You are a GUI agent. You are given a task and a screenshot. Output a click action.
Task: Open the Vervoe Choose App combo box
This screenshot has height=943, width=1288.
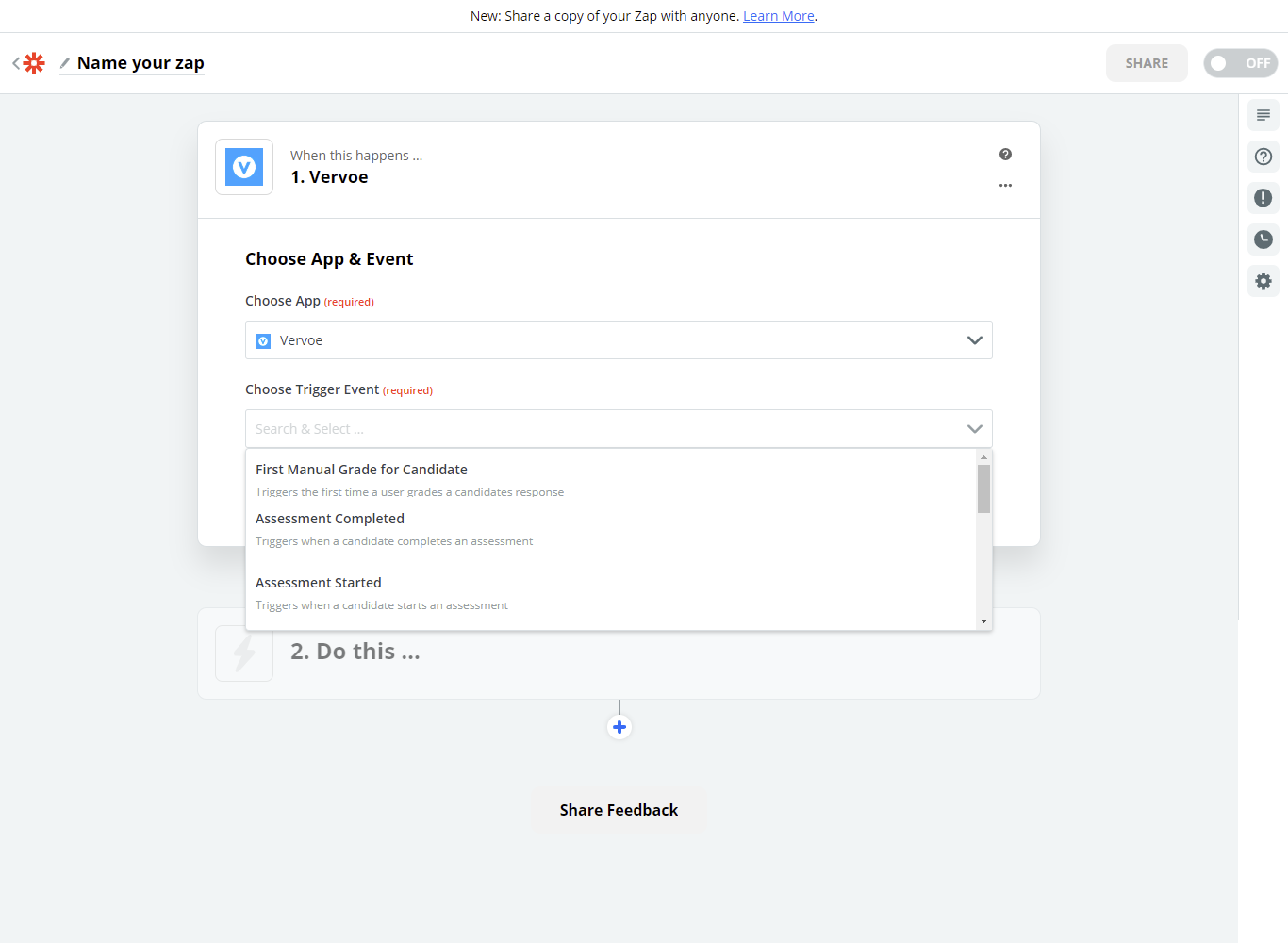point(619,340)
